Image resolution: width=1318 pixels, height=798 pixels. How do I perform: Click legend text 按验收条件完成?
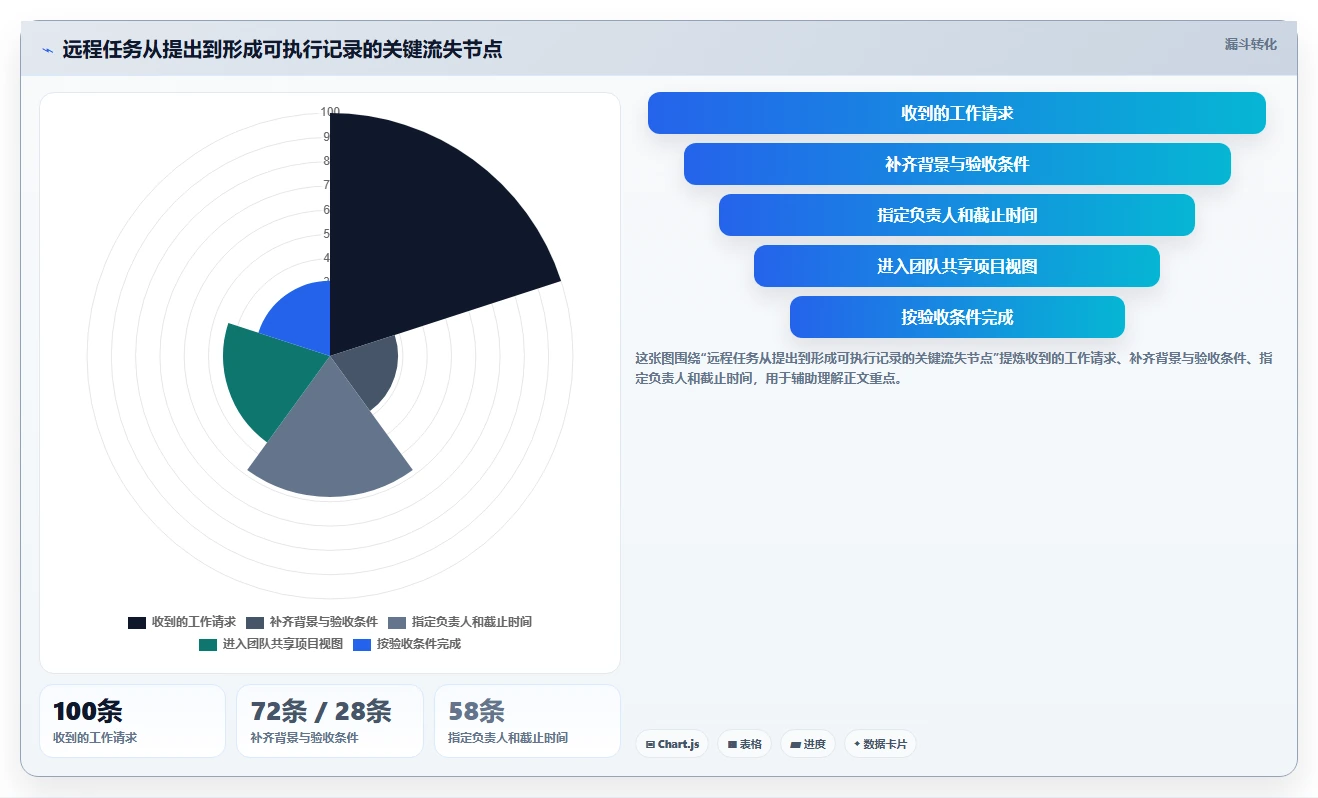tap(419, 644)
